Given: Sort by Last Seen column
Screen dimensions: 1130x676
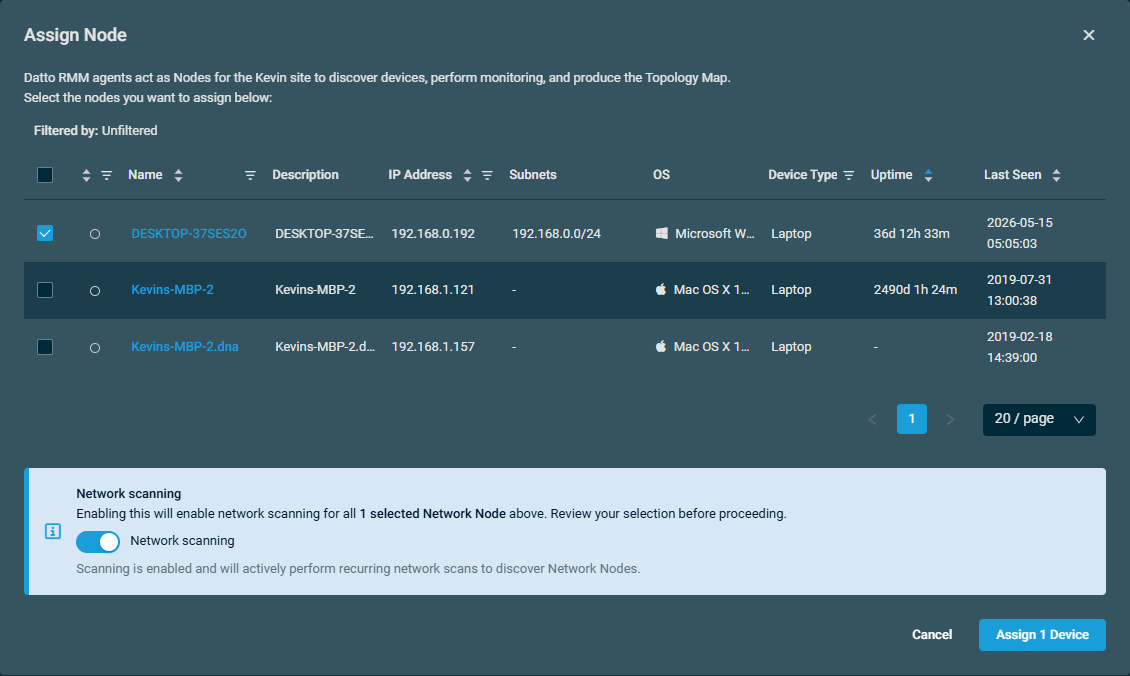Looking at the screenshot, I should (1056, 175).
